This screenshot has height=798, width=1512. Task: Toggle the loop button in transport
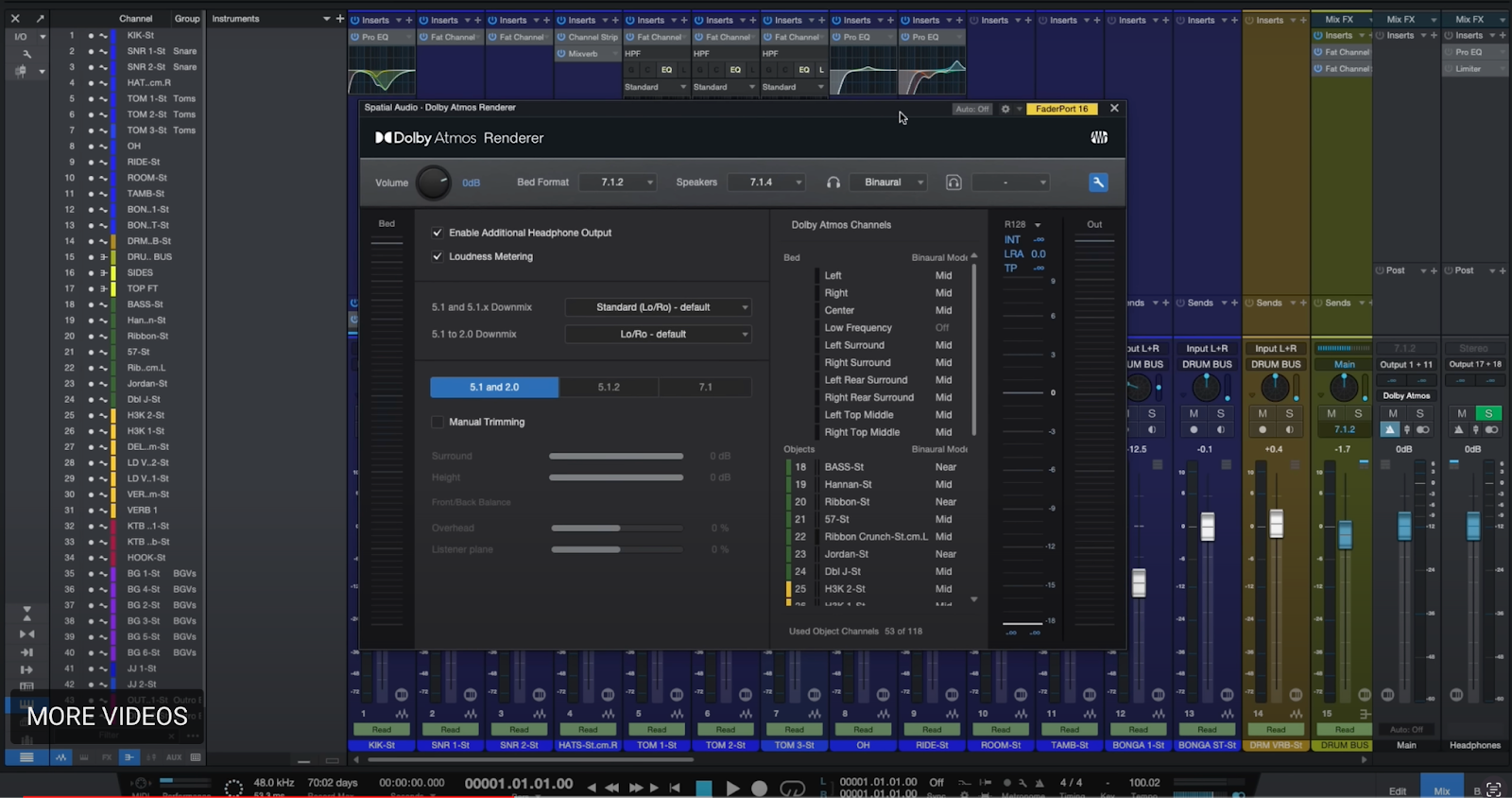(x=793, y=788)
